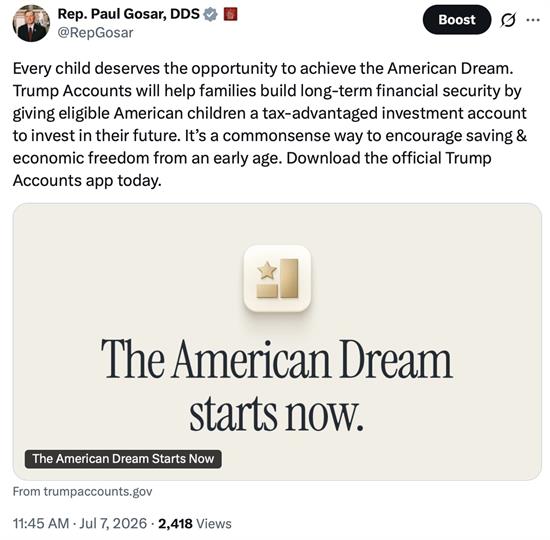This screenshot has height=540, width=550.
Task: Click the "starts now." headline line
Action: click(x=276, y=414)
